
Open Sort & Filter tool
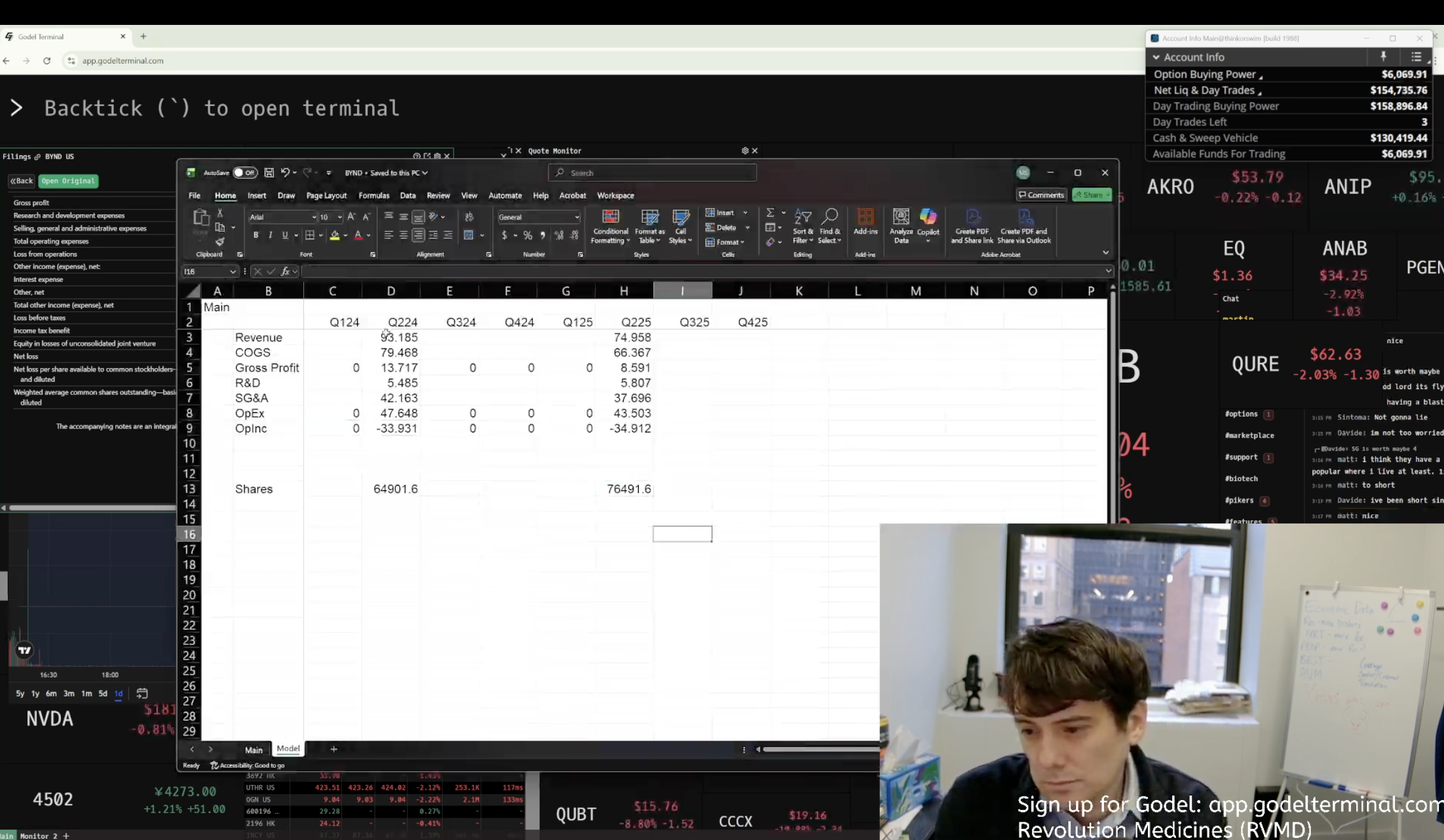pos(803,226)
